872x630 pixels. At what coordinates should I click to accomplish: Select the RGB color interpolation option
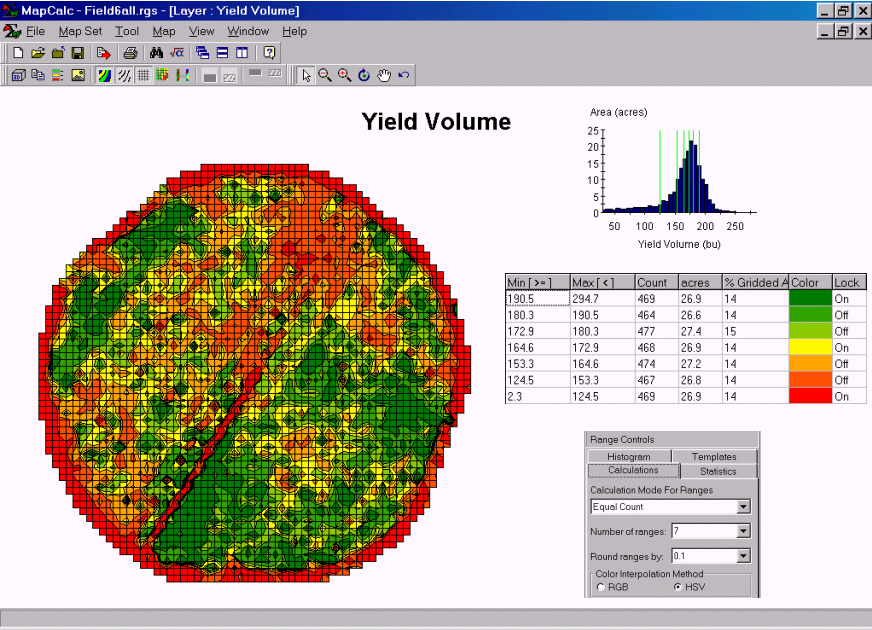tap(600, 587)
